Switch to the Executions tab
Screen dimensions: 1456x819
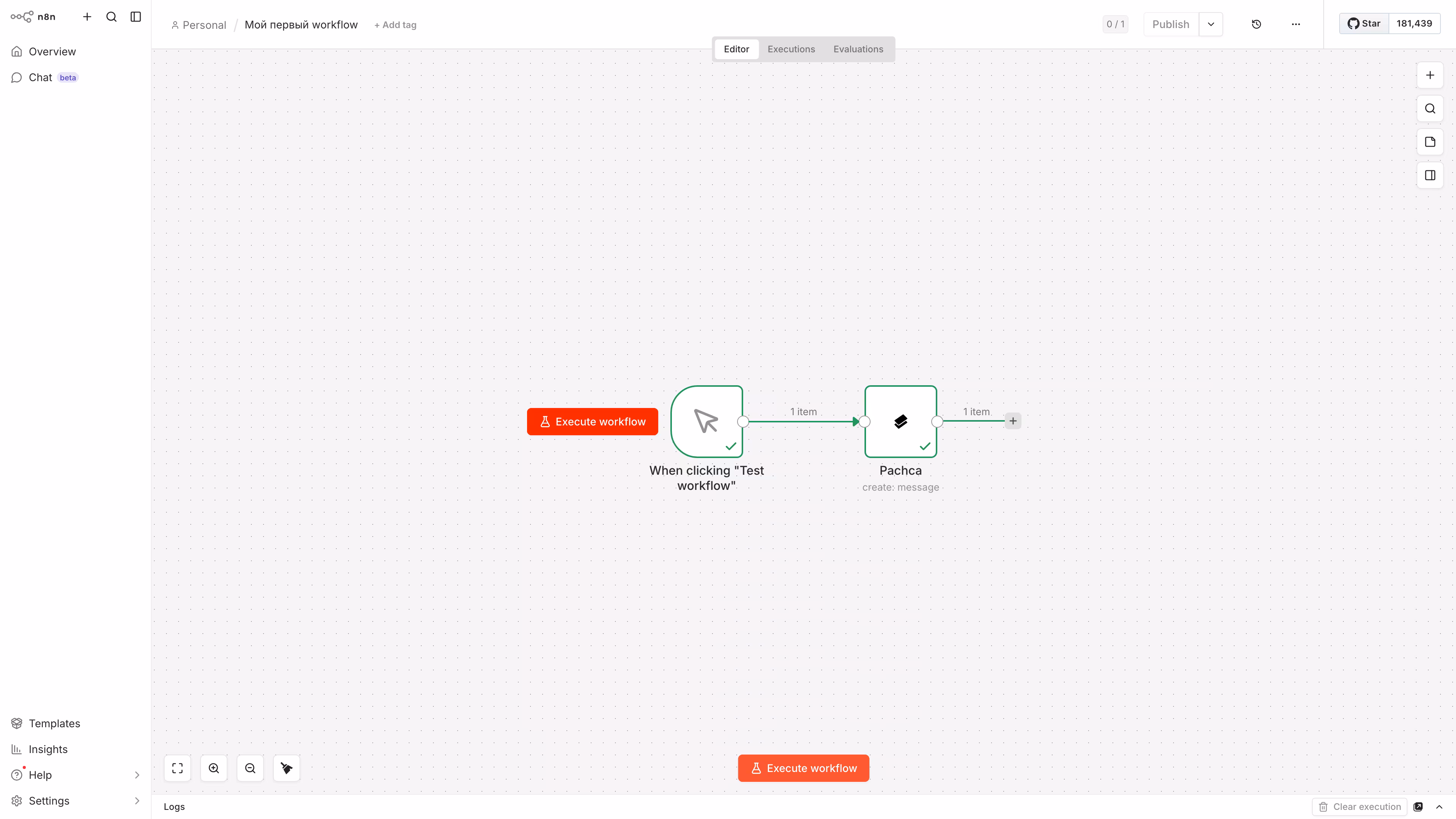pos(791,49)
